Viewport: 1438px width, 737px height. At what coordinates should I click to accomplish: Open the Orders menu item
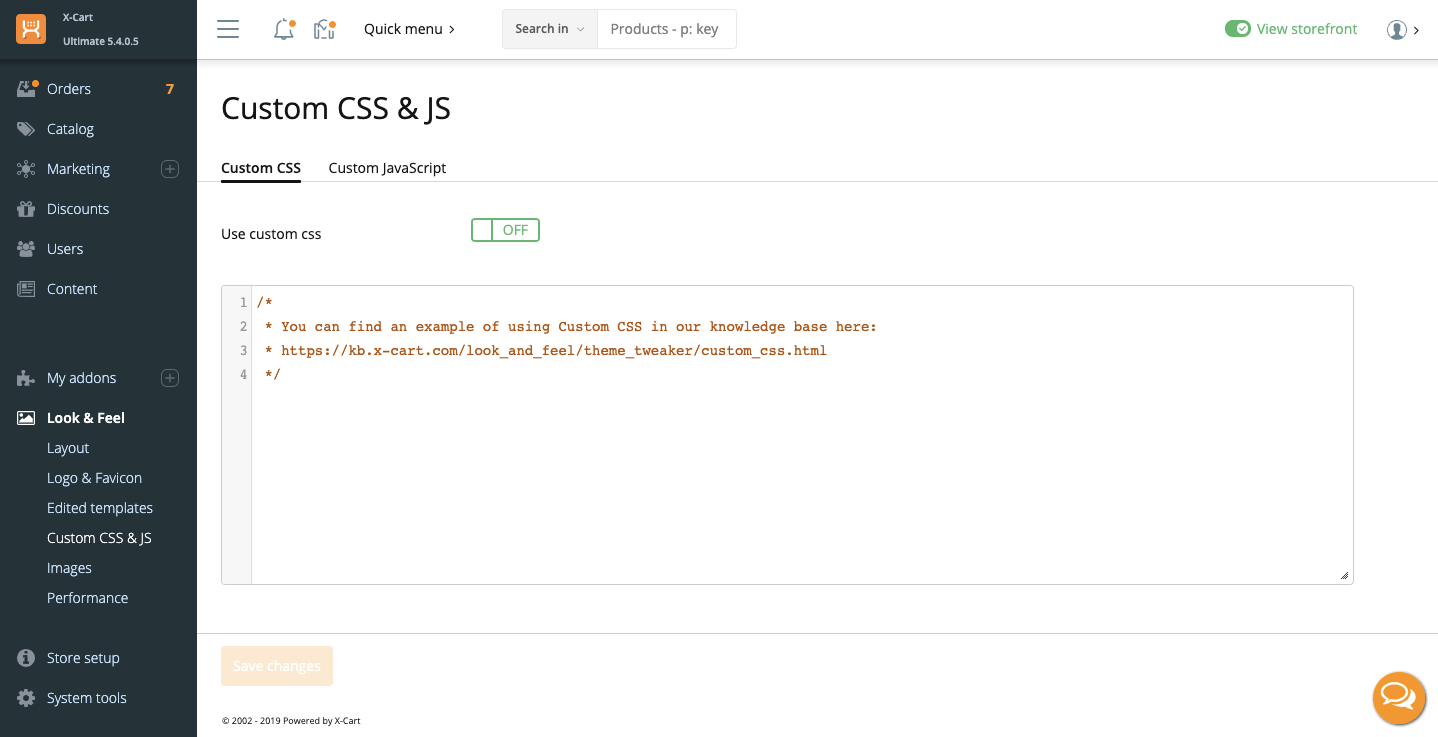[69, 89]
